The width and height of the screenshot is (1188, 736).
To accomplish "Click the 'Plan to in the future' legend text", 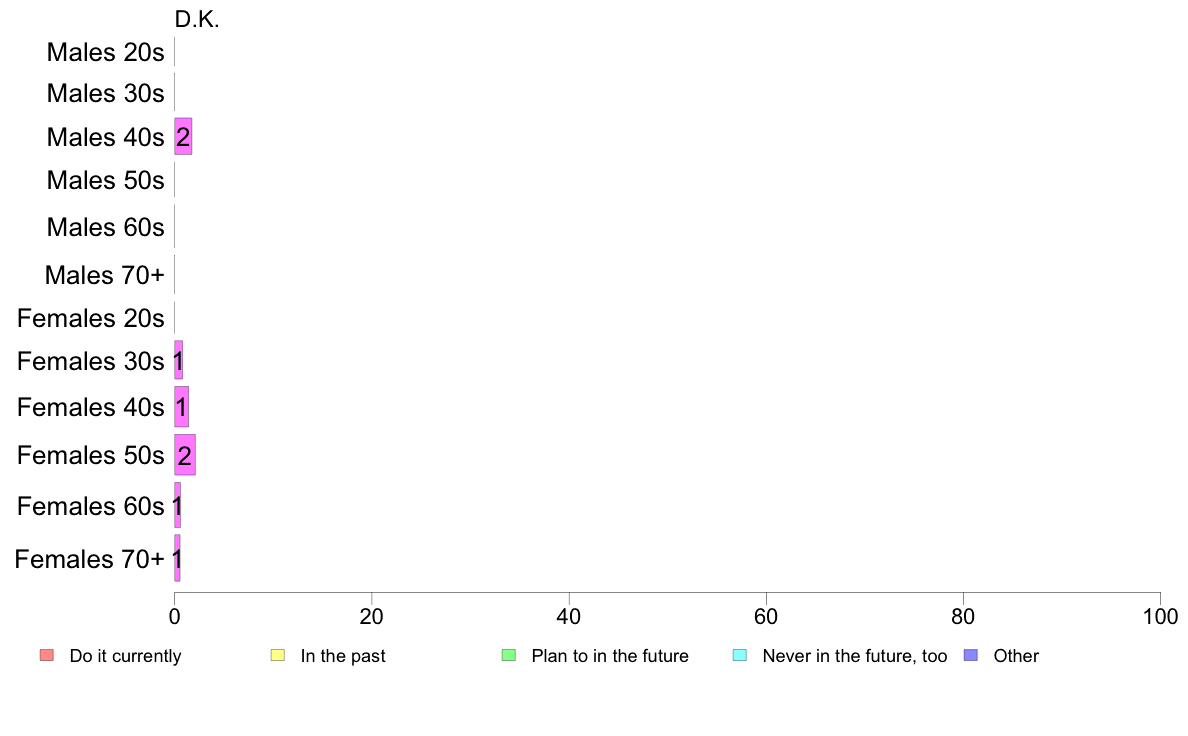I will point(610,656).
